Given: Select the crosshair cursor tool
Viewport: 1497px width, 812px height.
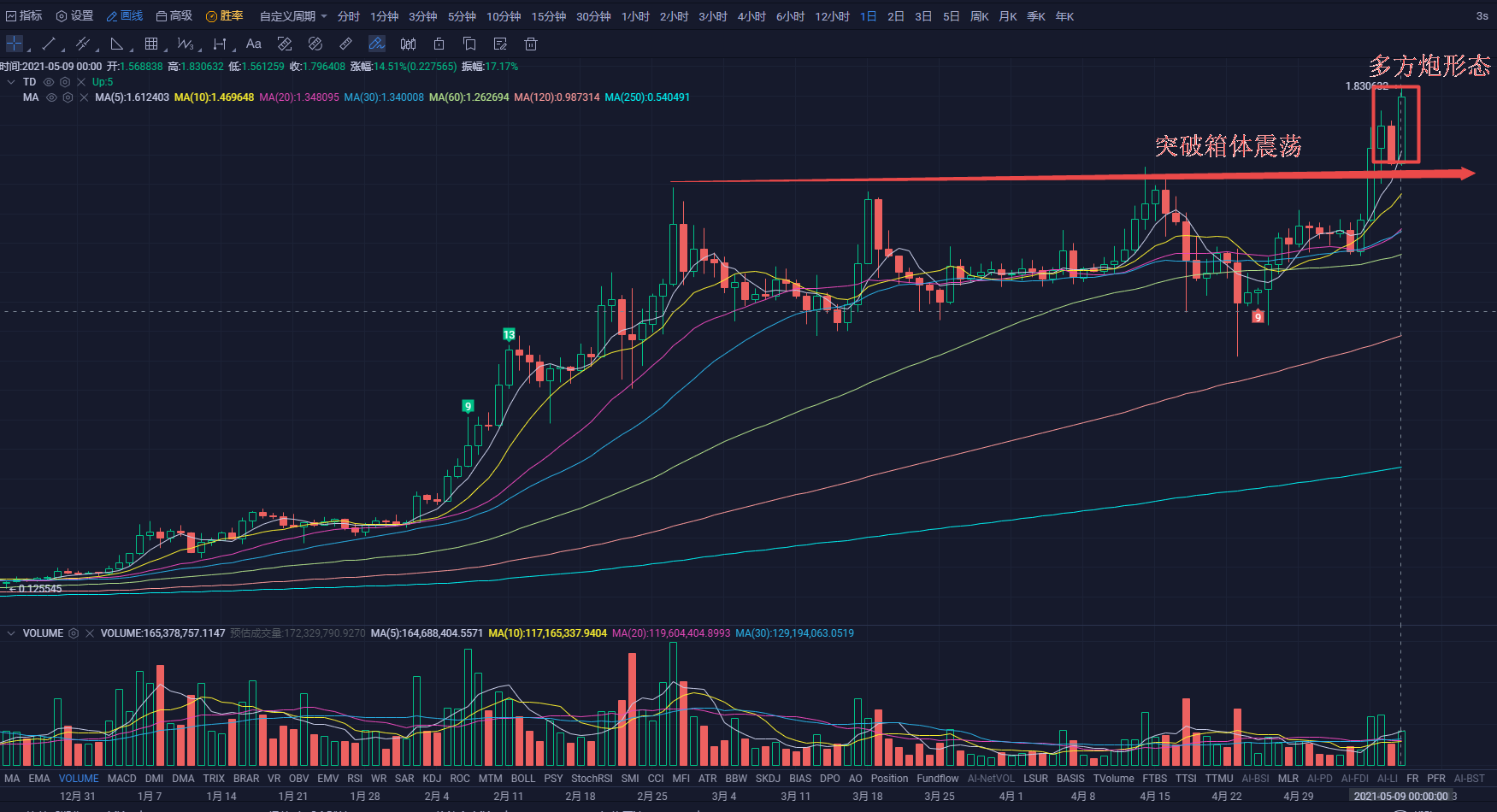Looking at the screenshot, I should (x=15, y=44).
